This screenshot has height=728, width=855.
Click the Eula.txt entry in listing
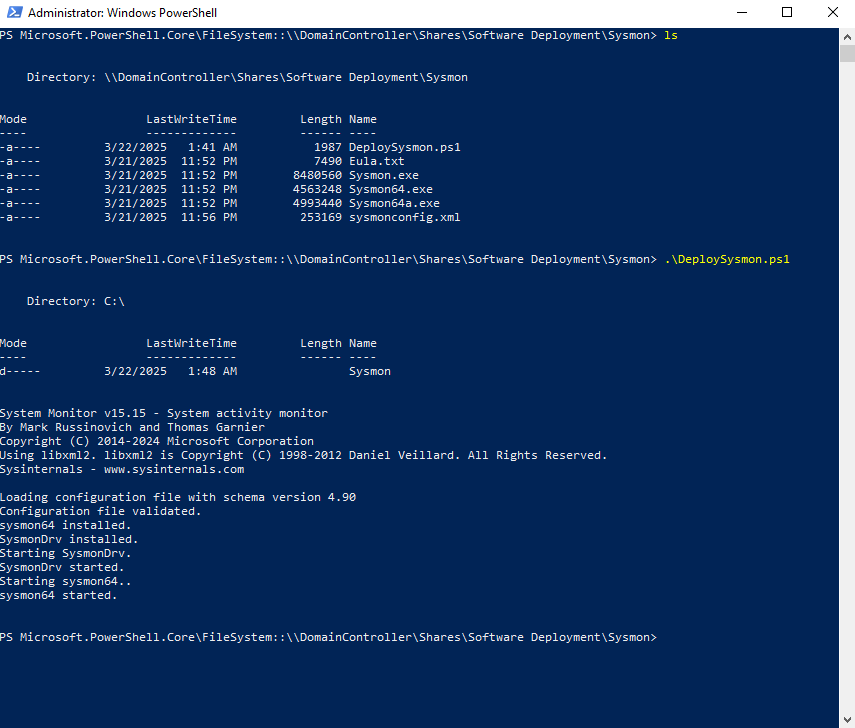pyautogui.click(x=376, y=161)
